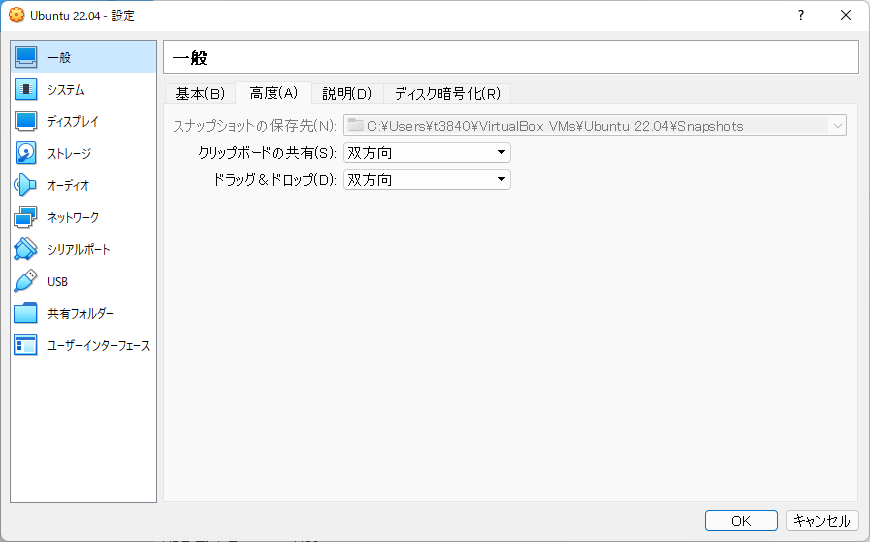870x542 pixels.
Task: Open the 説明(D) tab
Action: point(347,94)
